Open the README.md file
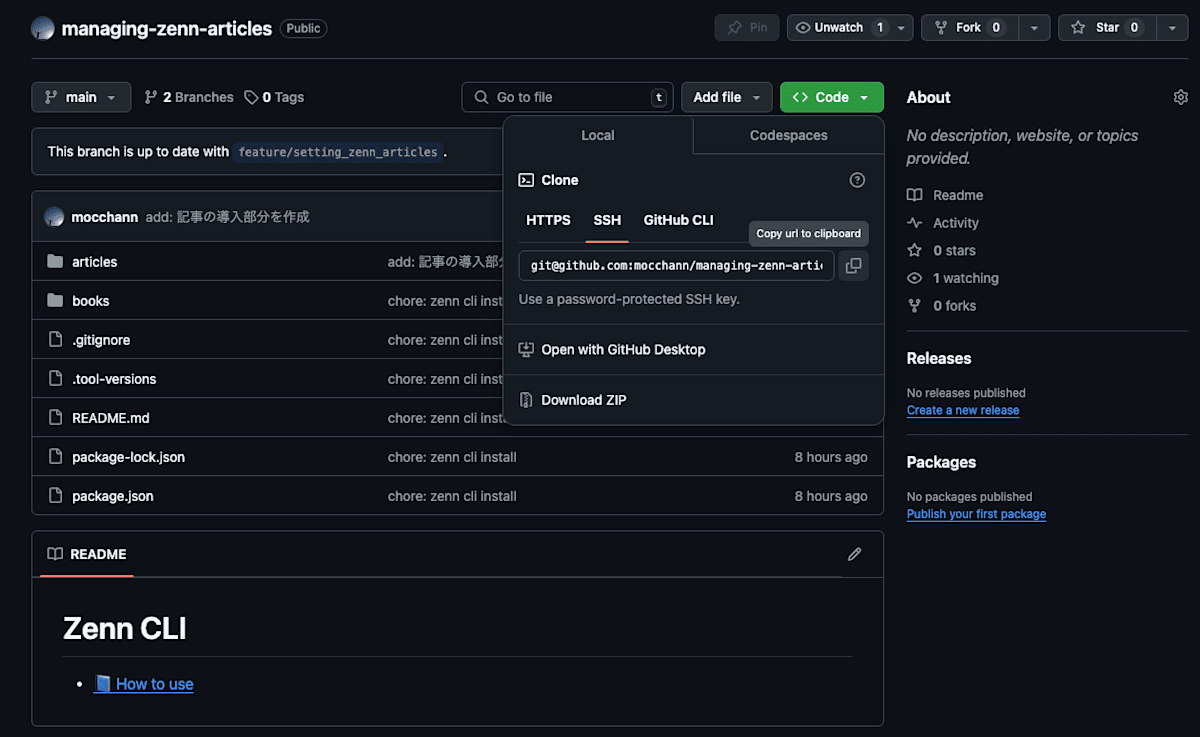This screenshot has width=1200, height=737. click(111, 418)
